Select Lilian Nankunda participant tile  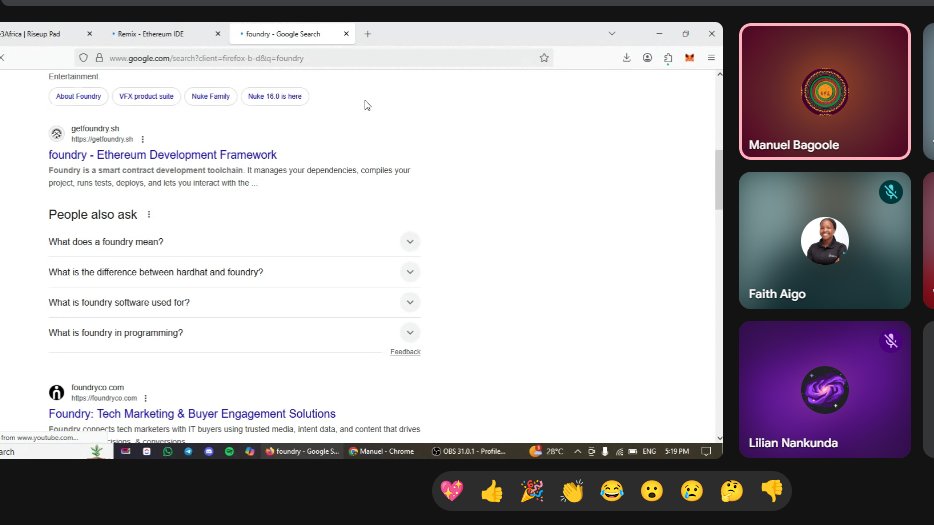[825, 390]
